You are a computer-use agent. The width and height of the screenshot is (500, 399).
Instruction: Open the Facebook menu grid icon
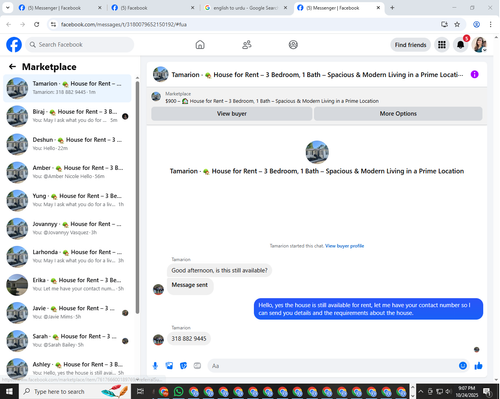[442, 45]
